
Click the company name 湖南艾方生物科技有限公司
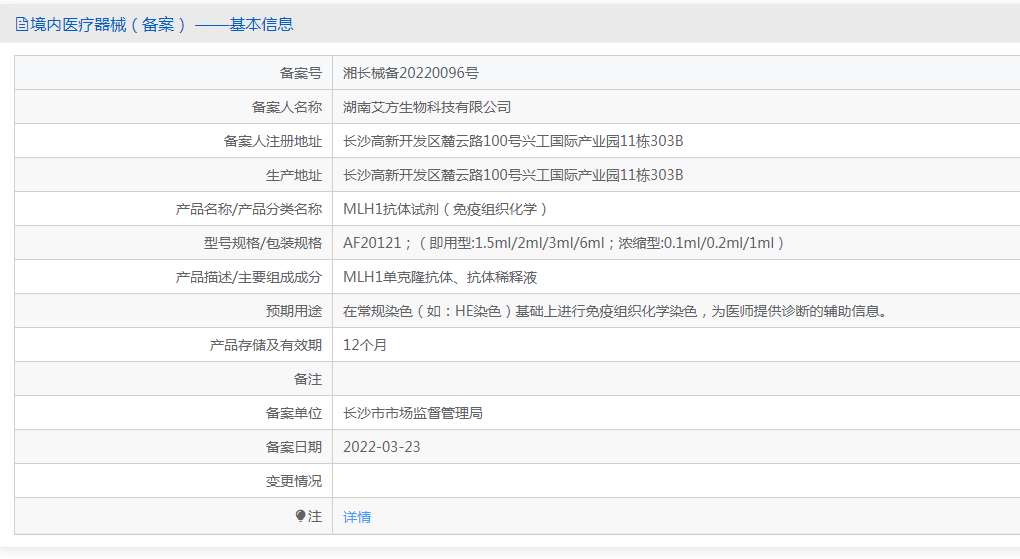pyautogui.click(x=427, y=107)
